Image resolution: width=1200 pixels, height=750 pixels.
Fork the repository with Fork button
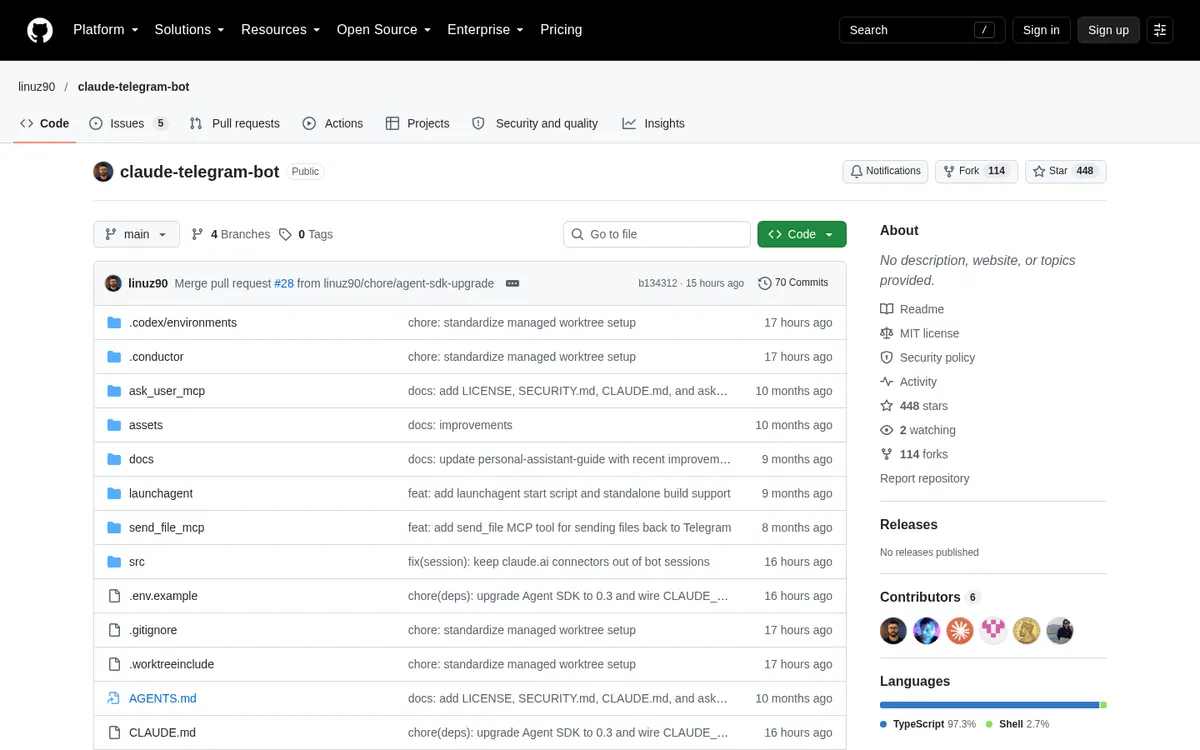(976, 171)
